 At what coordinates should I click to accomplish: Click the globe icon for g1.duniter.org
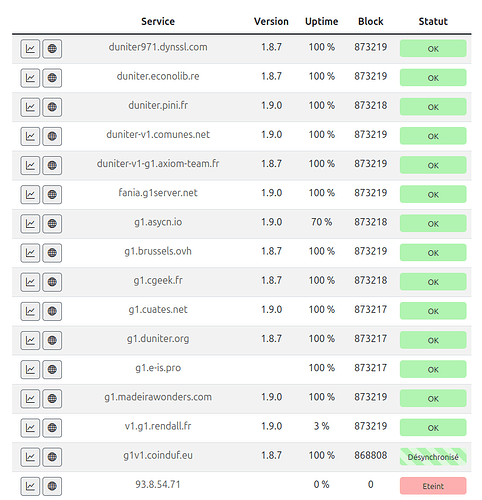(x=52, y=340)
